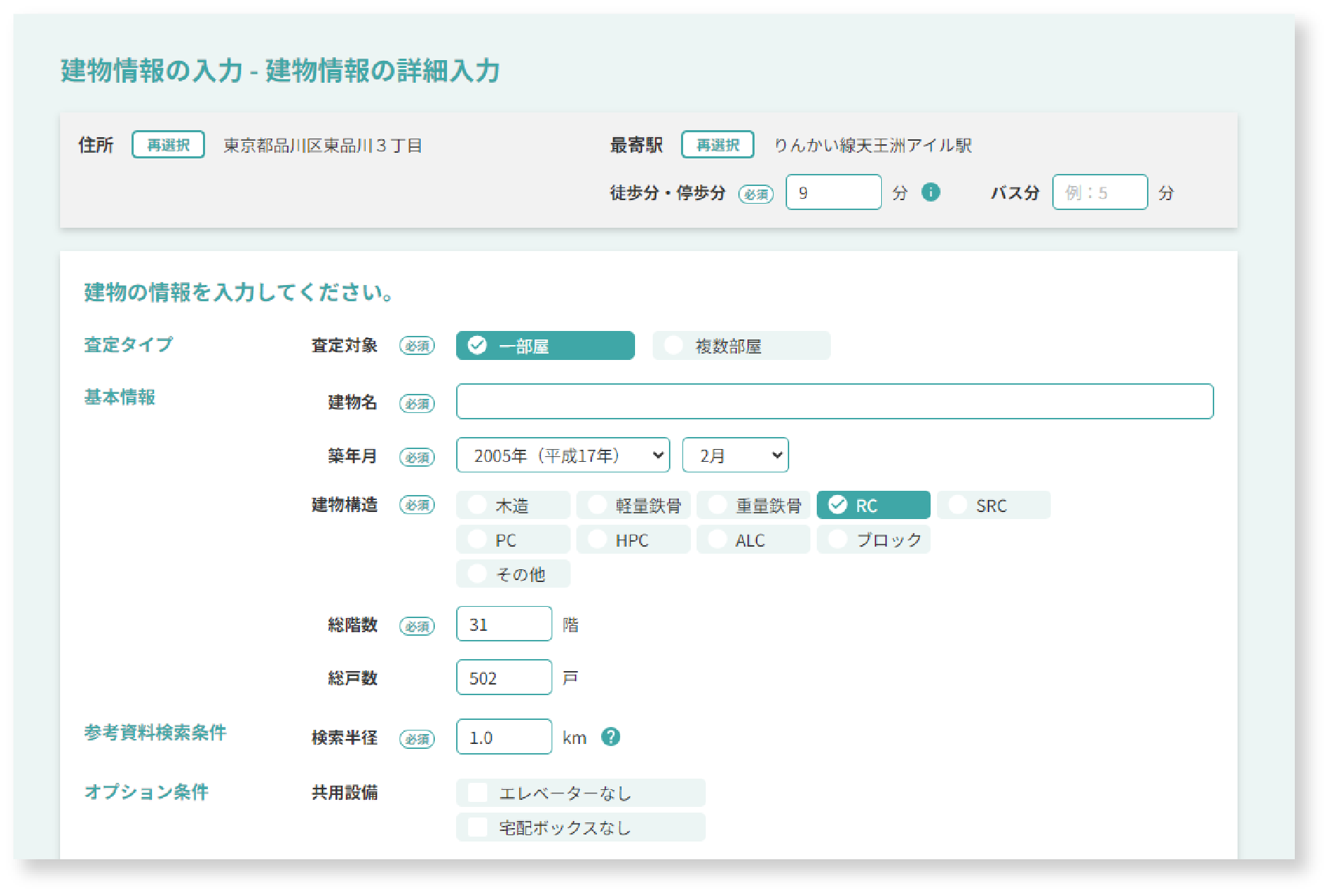Screen dimensions: 1333x896
Task: Focus the 徒歩分 minutes input field
Action: pyautogui.click(x=834, y=192)
